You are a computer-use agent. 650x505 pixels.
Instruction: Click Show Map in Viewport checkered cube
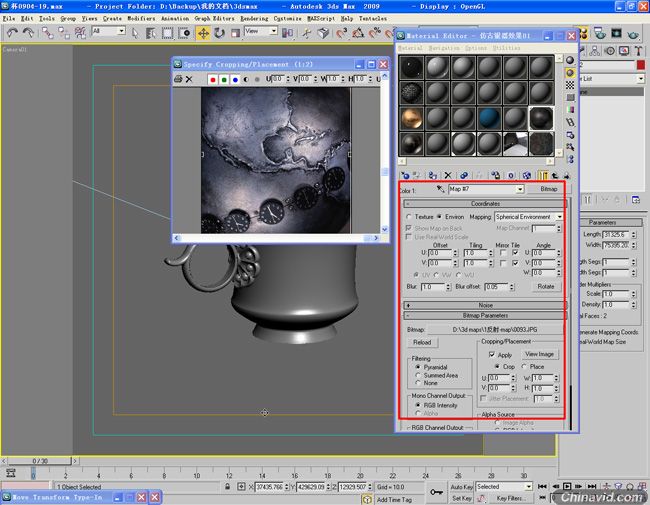point(526,175)
